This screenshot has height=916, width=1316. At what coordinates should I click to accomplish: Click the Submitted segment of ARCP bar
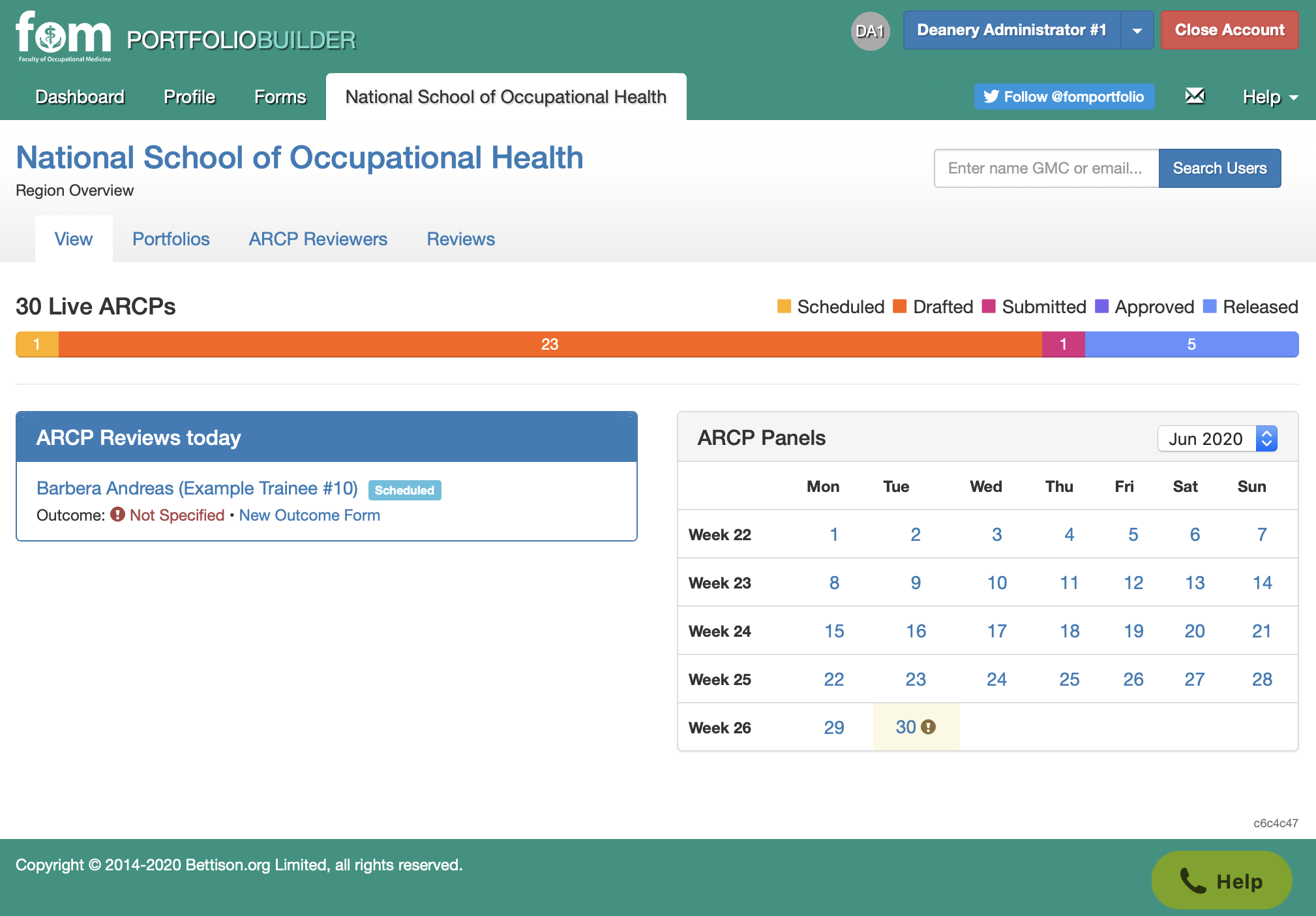point(1063,344)
